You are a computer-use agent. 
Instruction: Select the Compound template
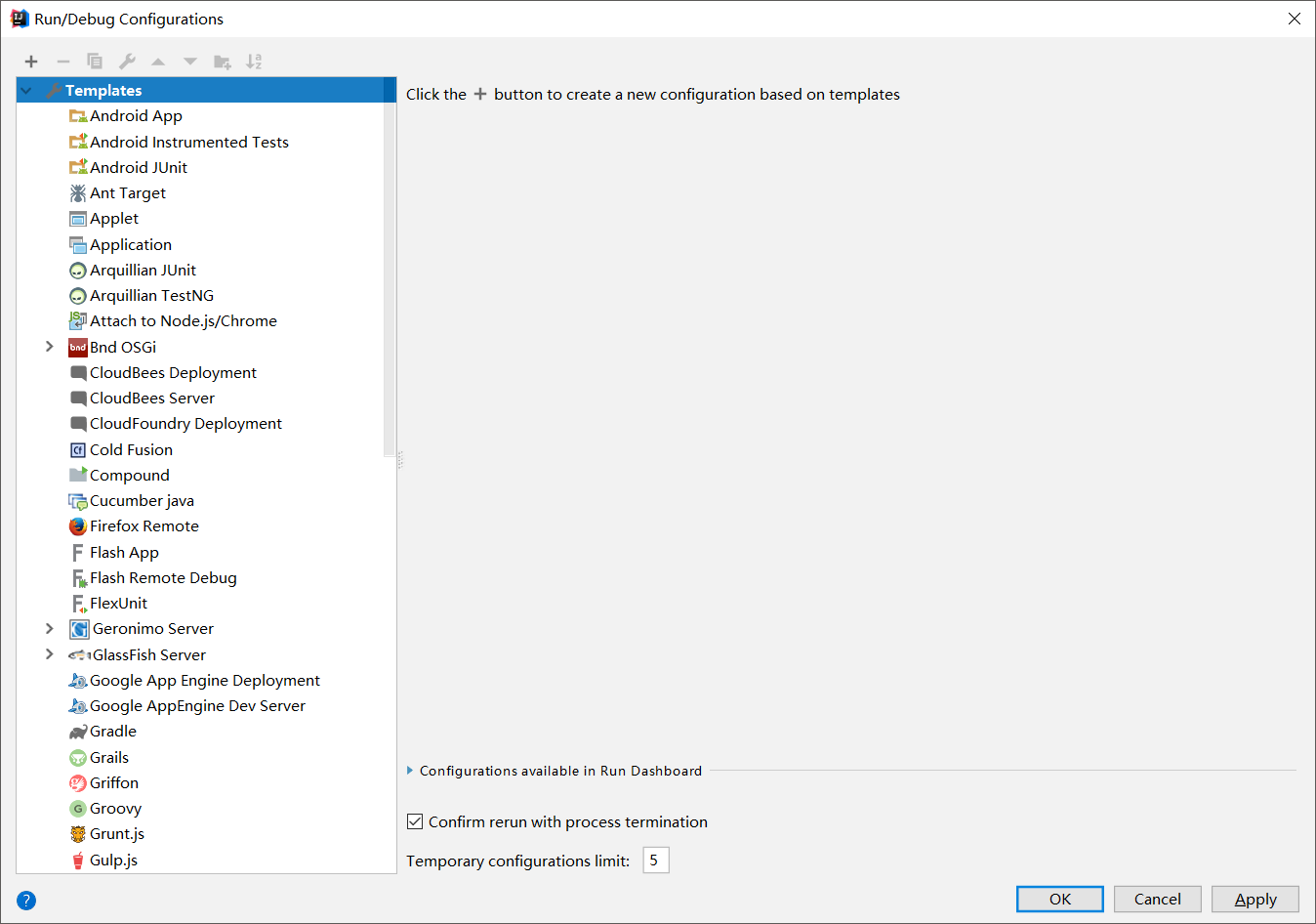click(130, 476)
